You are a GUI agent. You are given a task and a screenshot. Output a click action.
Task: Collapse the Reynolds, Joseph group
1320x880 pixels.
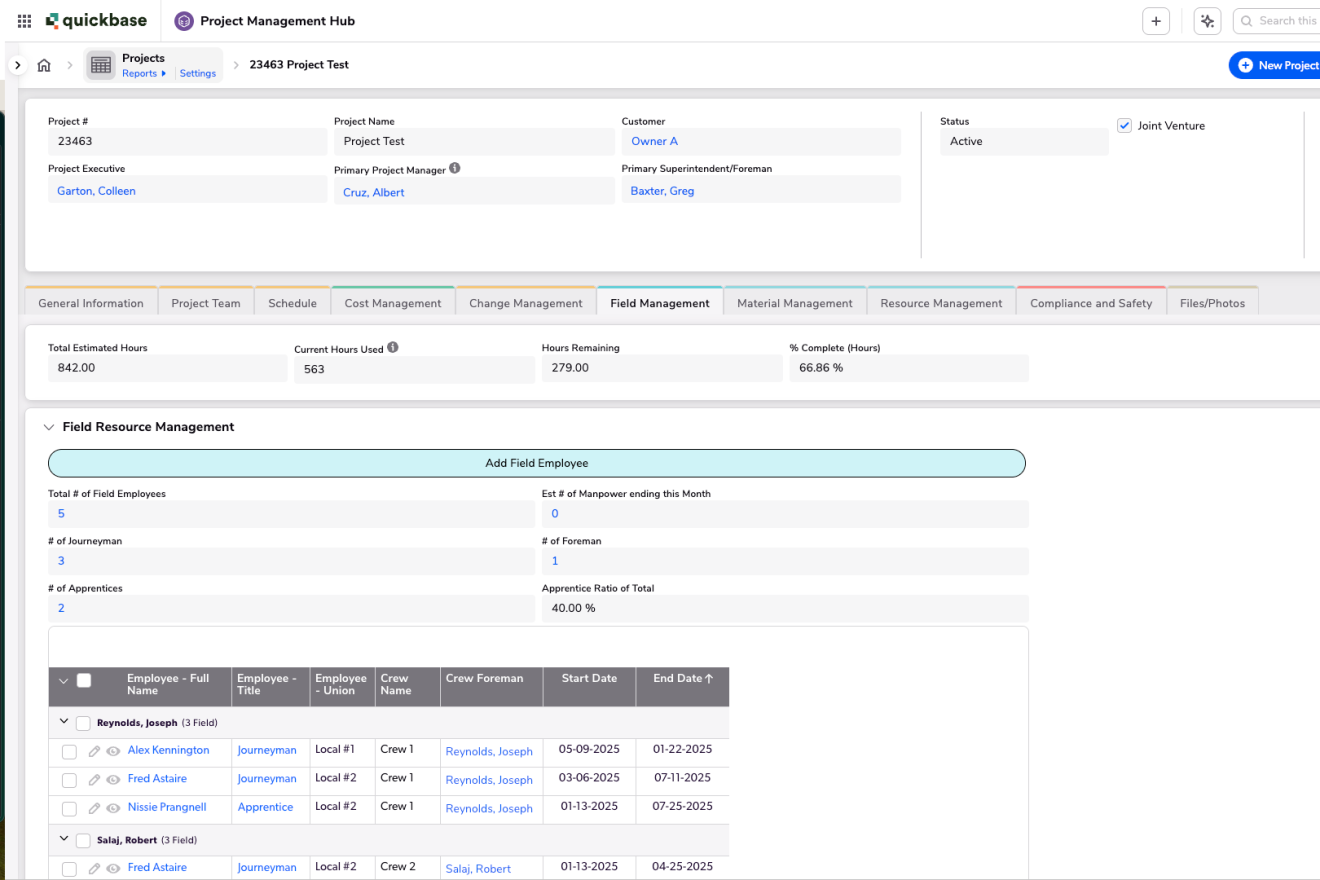click(64, 722)
